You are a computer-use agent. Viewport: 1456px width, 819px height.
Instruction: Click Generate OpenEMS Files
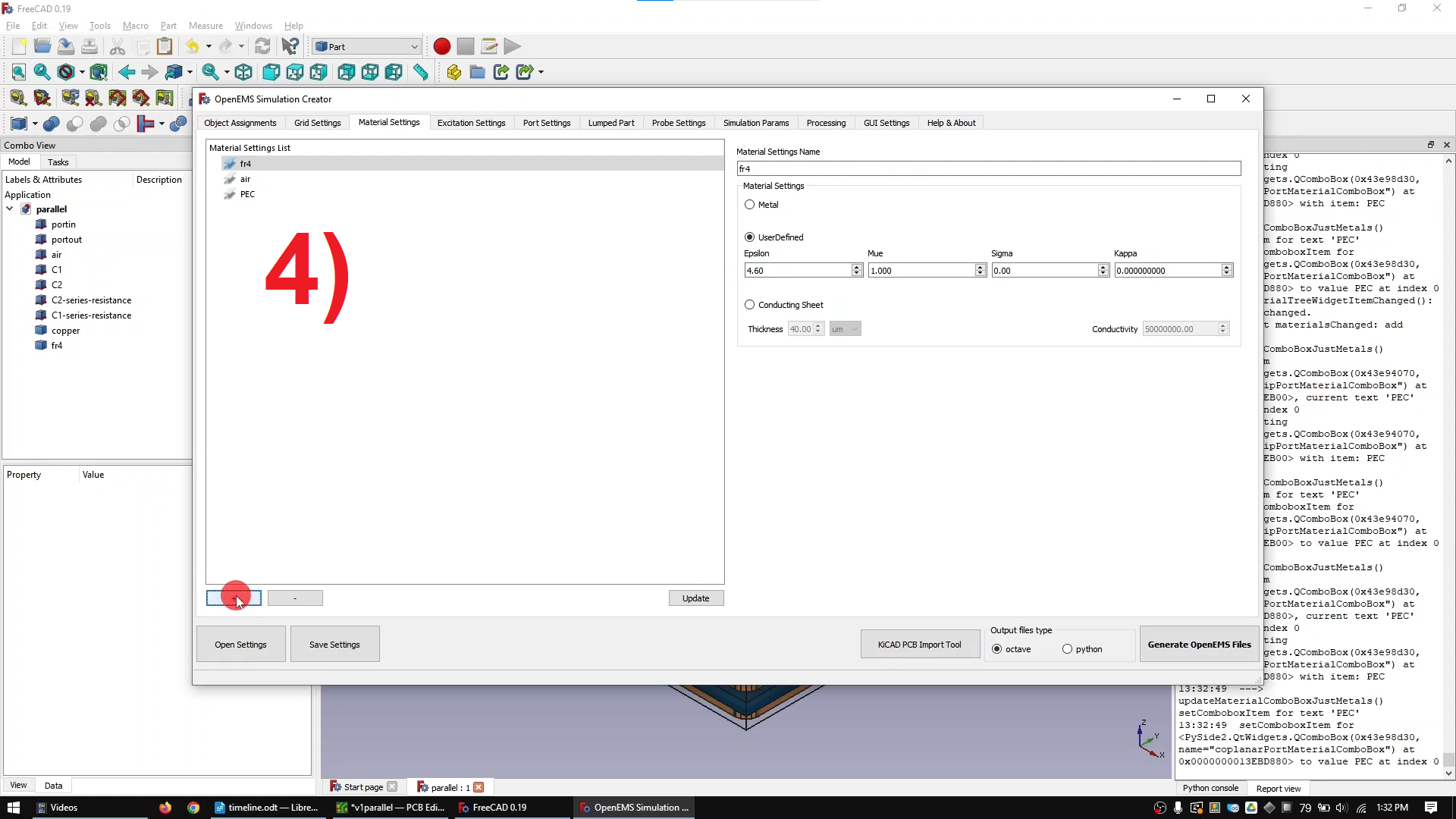pos(1199,644)
